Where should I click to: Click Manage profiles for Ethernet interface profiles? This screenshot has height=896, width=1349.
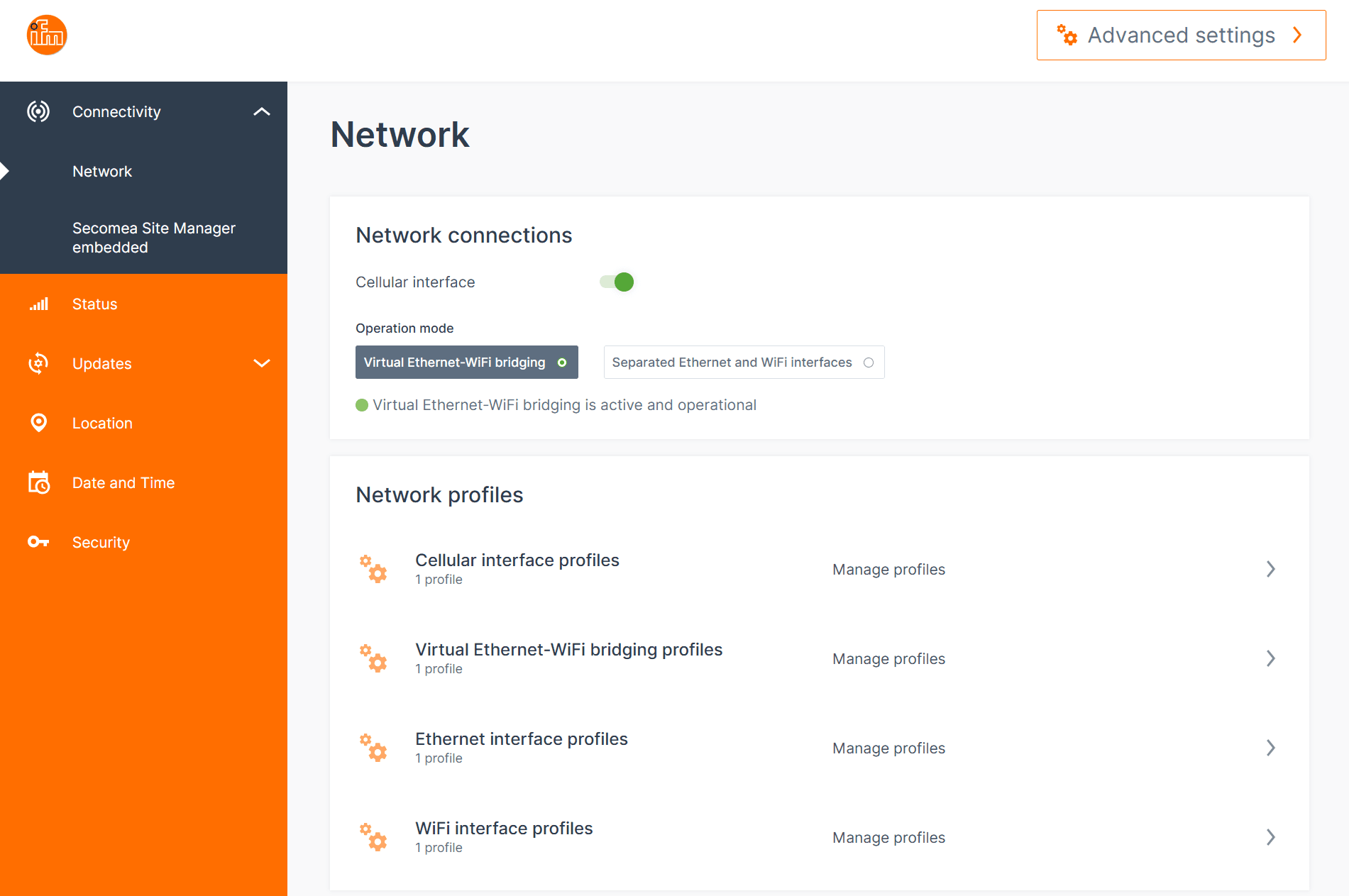[x=888, y=748]
